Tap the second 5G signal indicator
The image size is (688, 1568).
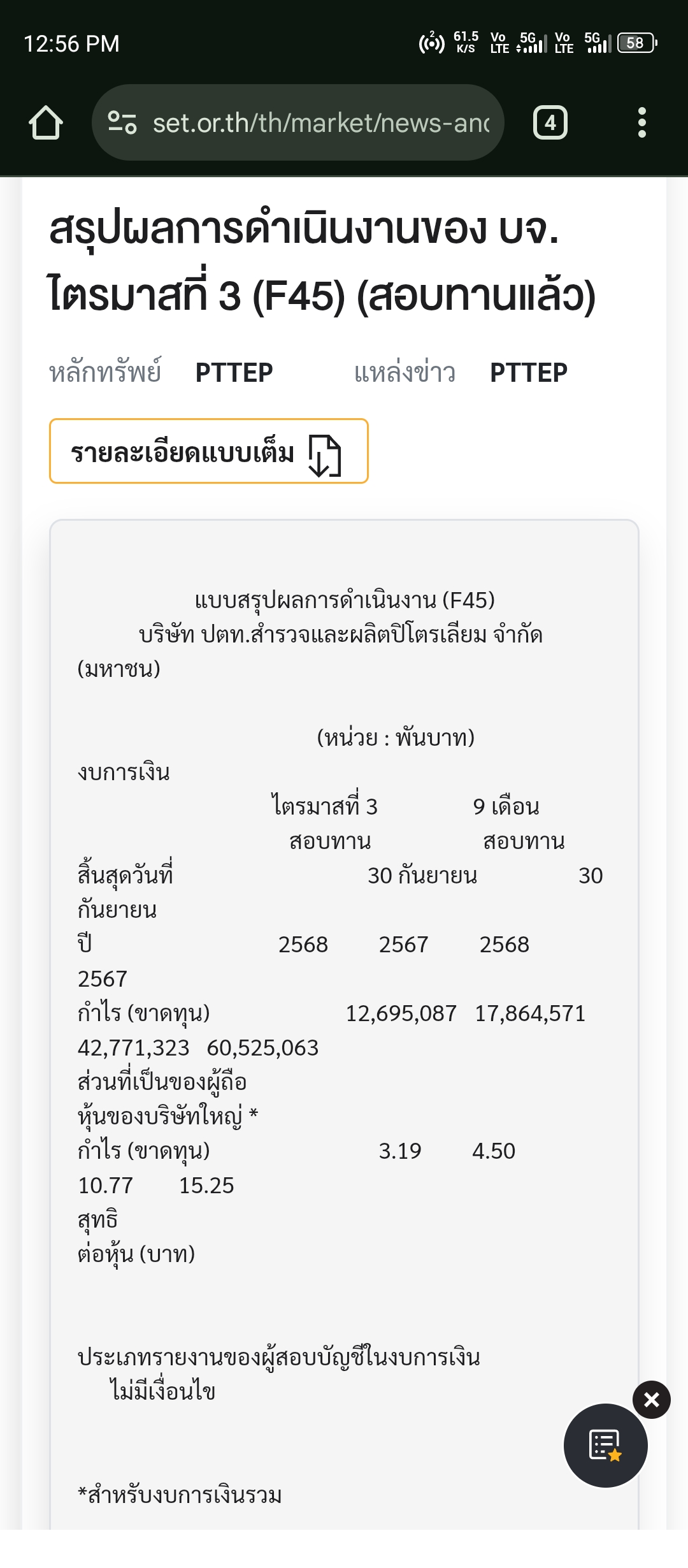click(x=597, y=43)
